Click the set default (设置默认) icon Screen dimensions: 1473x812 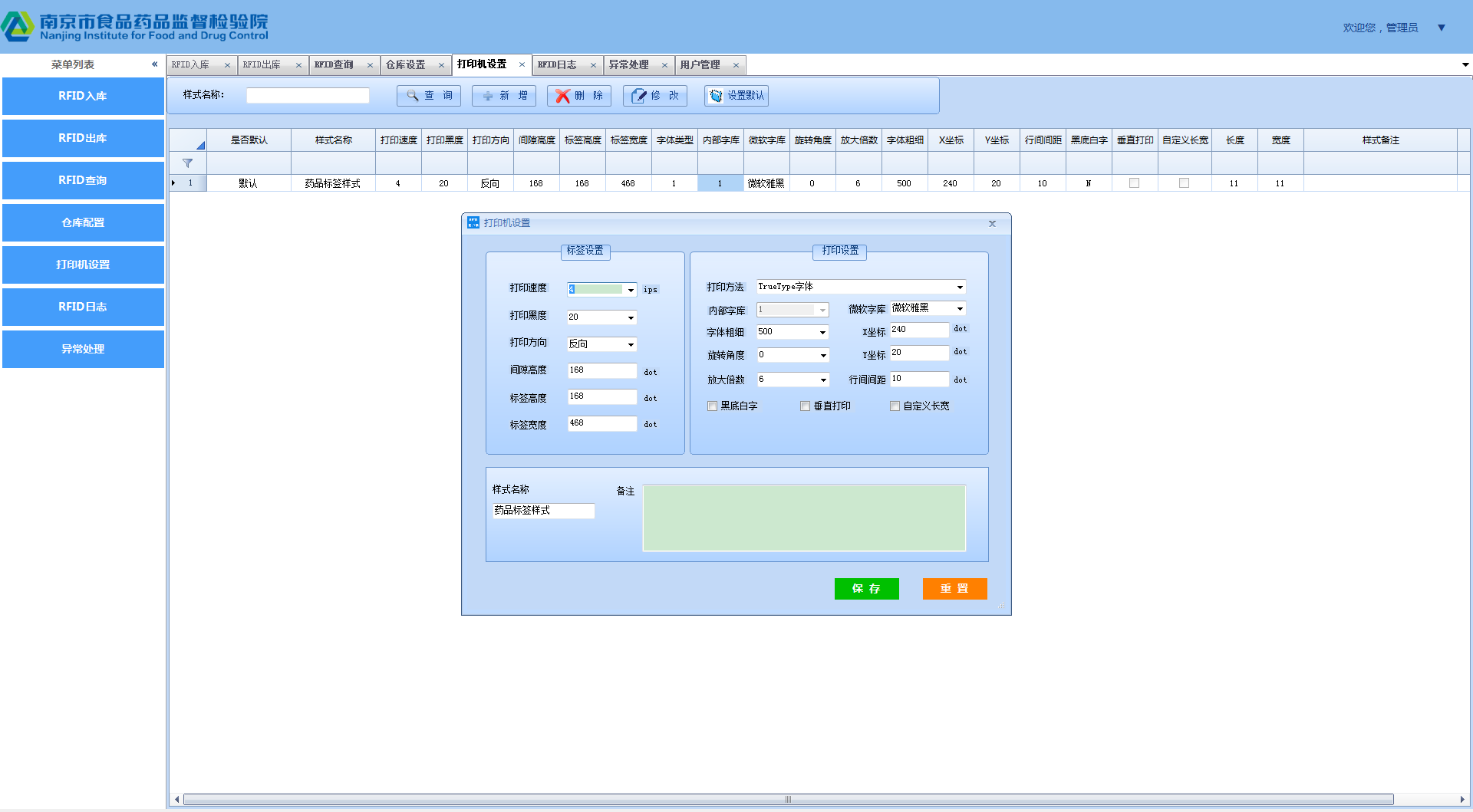click(x=716, y=96)
